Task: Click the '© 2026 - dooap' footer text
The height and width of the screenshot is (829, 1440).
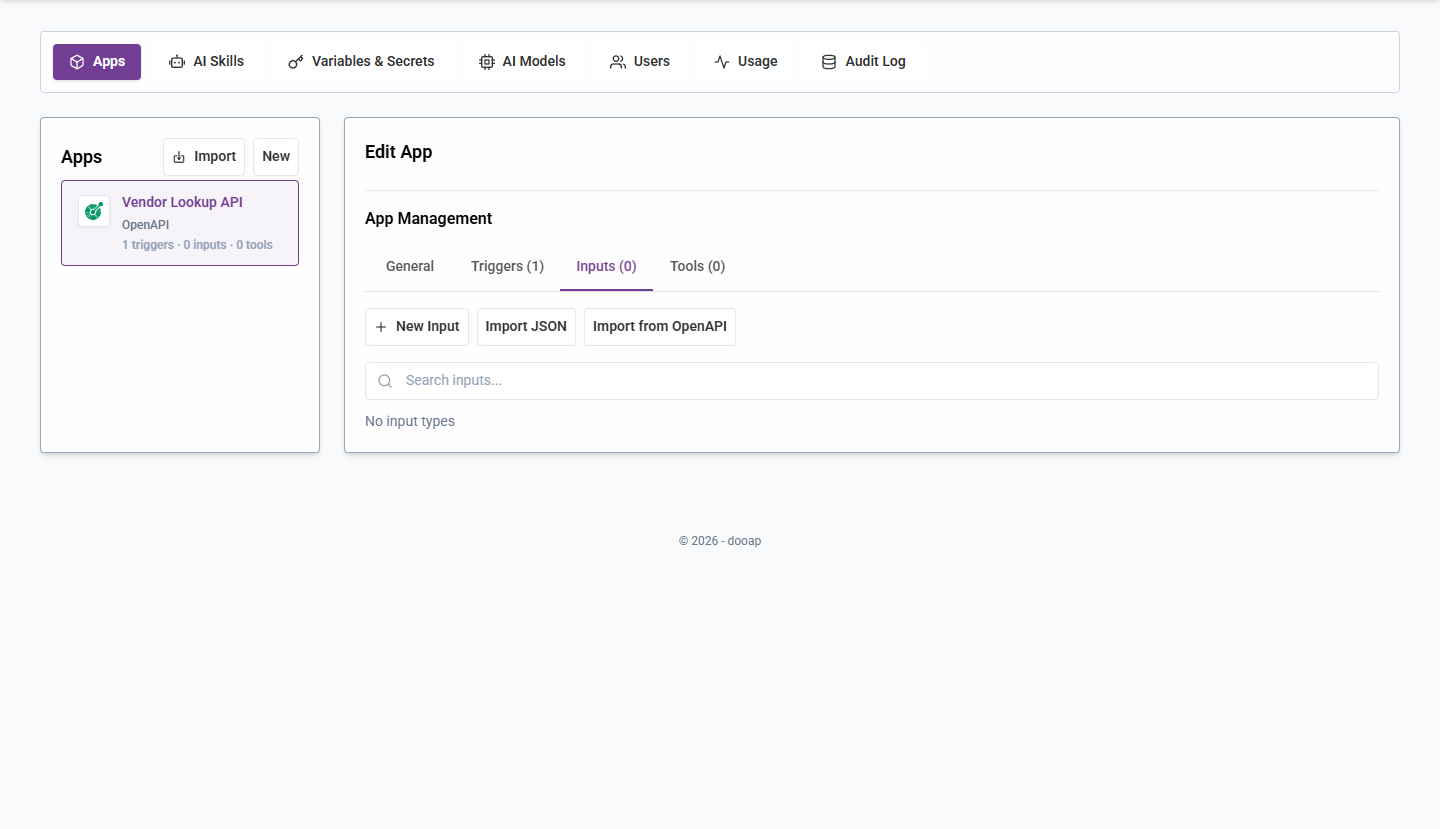Action: [720, 541]
